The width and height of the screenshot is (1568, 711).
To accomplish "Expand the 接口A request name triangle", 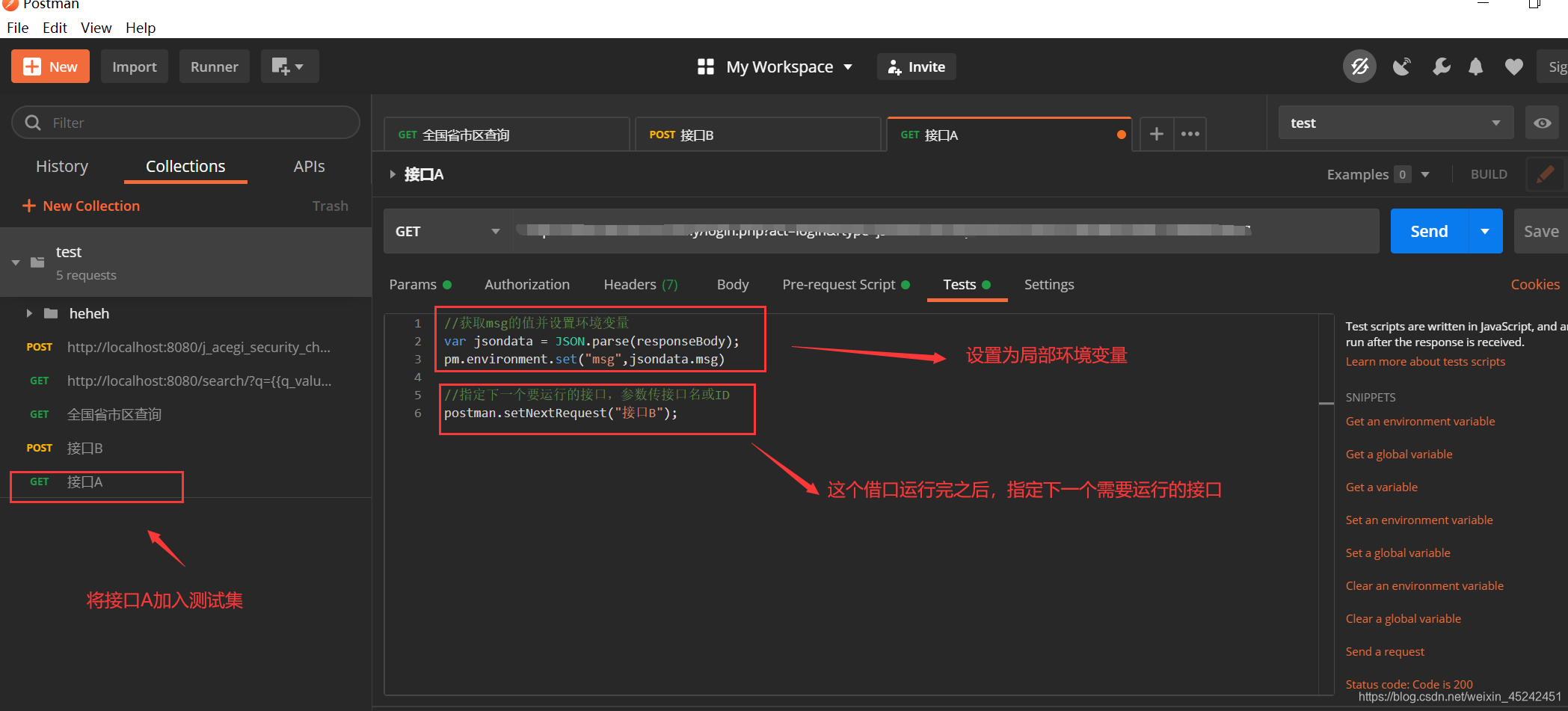I will pos(392,174).
